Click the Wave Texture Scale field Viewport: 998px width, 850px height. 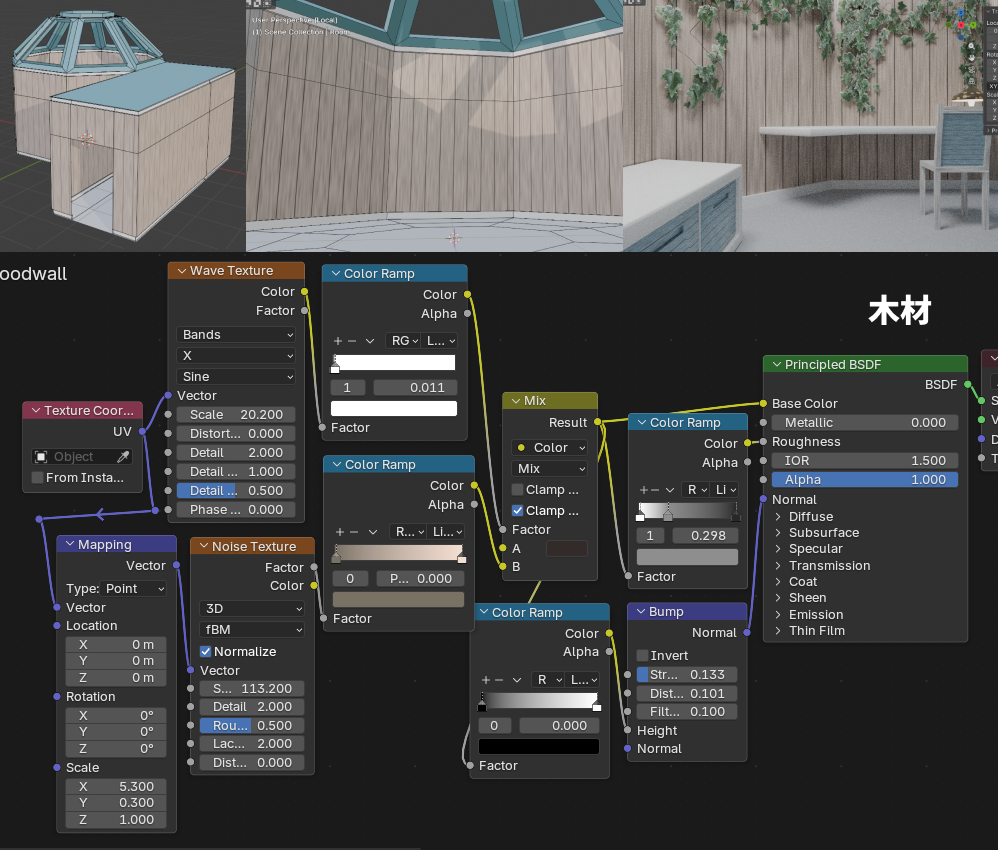[x=236, y=415]
